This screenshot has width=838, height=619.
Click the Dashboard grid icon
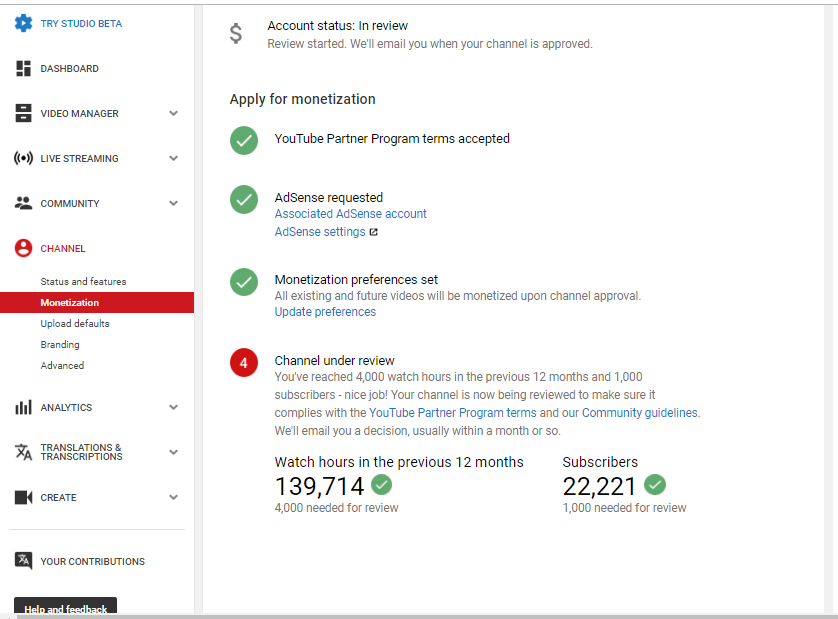tap(24, 68)
